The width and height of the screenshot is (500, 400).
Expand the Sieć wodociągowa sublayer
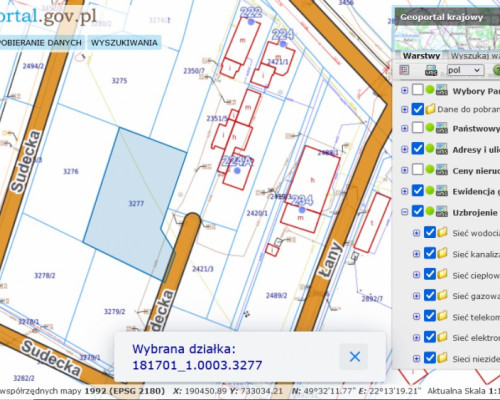(x=416, y=233)
